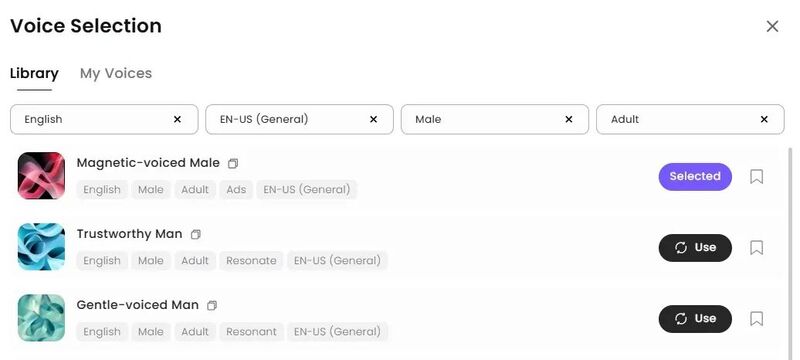Copy the Magnetic-voiced Male voice name icon
This screenshot has height=360, width=800.
tap(233, 164)
